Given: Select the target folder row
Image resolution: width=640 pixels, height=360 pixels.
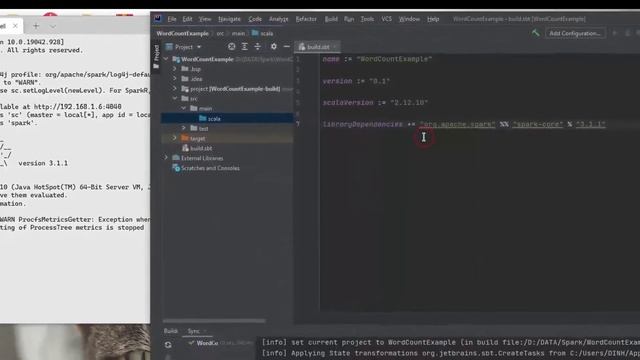Looking at the screenshot, I should 227,138.
